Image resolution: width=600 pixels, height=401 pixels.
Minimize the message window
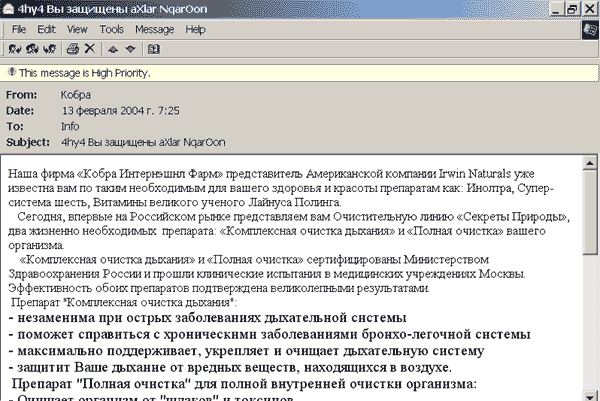(x=556, y=9)
